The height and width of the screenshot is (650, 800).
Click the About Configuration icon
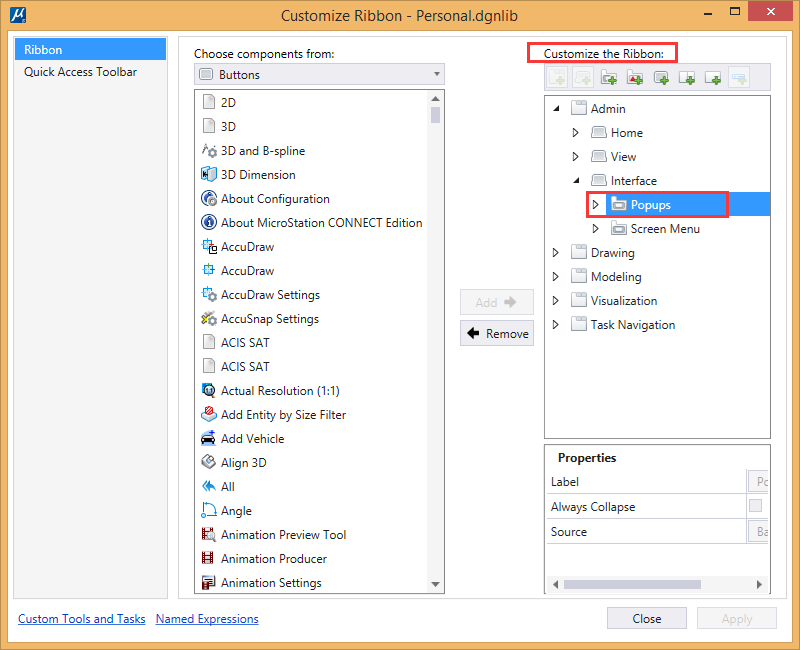coord(209,198)
